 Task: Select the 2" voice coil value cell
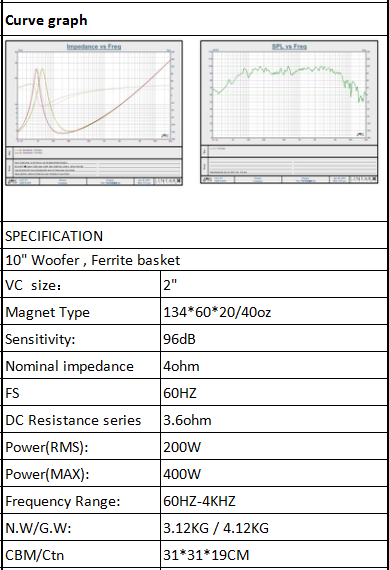tap(274, 285)
